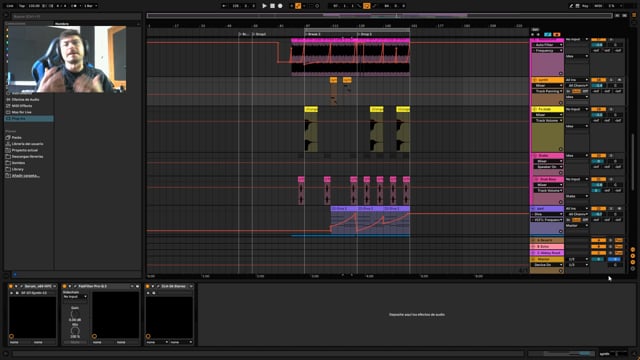The height and width of the screenshot is (360, 640).
Task: Set synth track monitor to Off
Action: click(585, 91)
